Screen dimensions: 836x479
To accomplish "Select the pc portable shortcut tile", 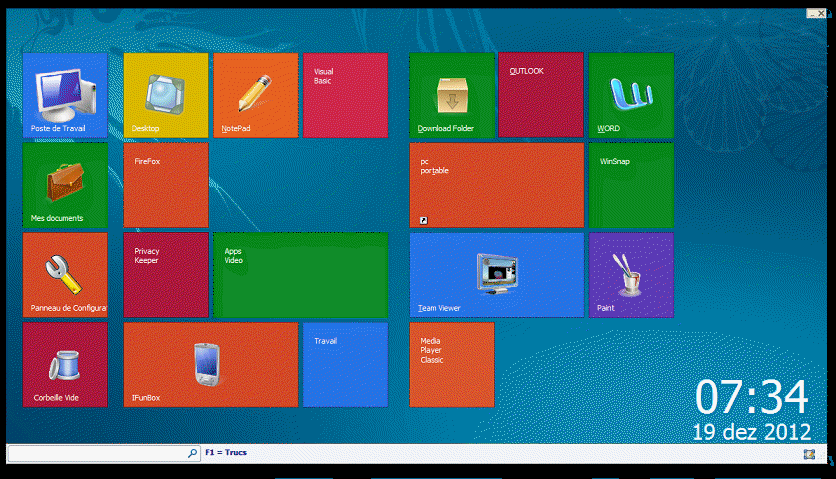I will (x=497, y=185).
